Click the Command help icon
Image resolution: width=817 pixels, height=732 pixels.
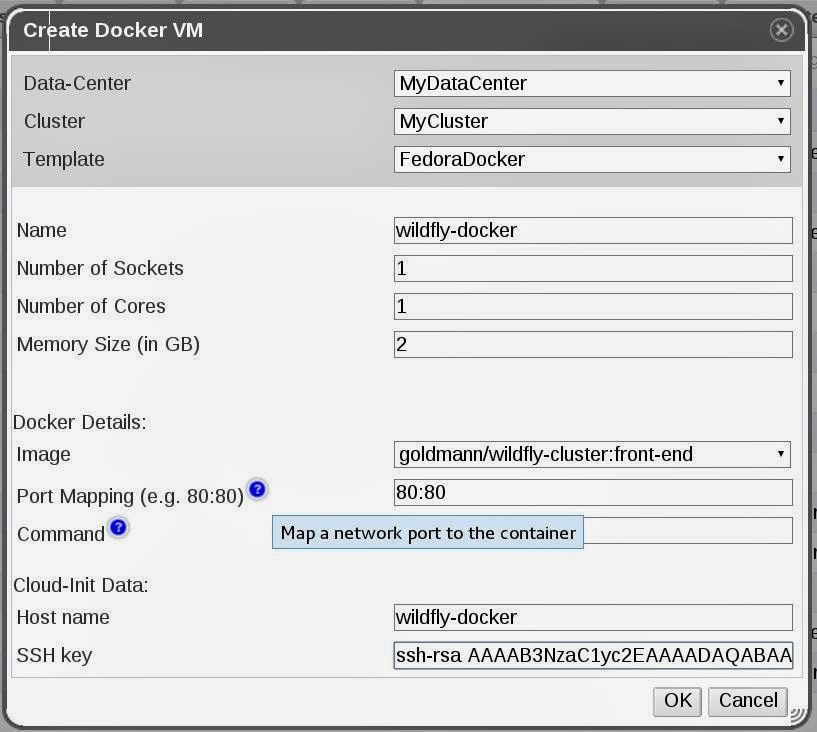(118, 527)
